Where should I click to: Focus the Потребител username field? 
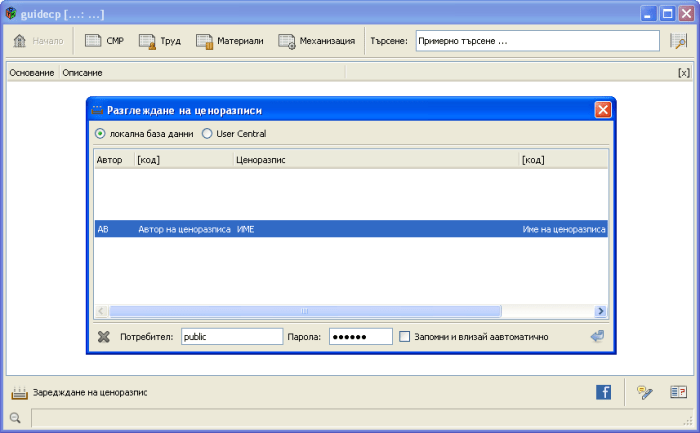coord(232,337)
